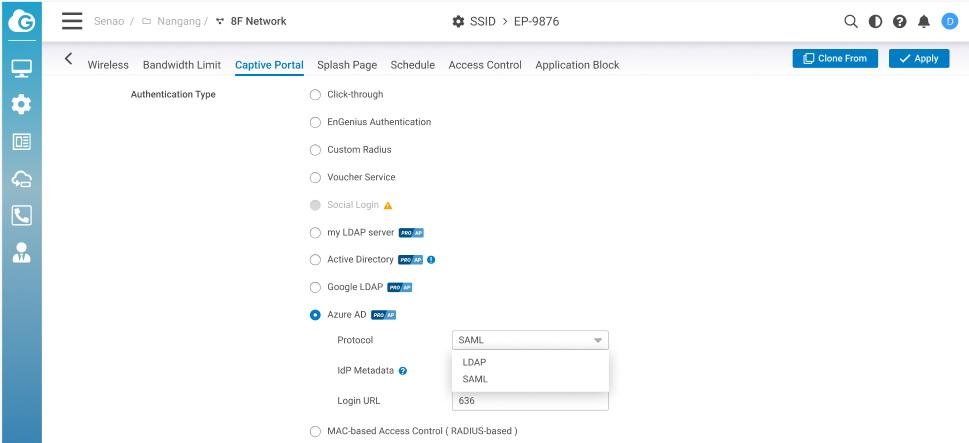
Task: Click the Active Directory info icon
Action: 431,259
